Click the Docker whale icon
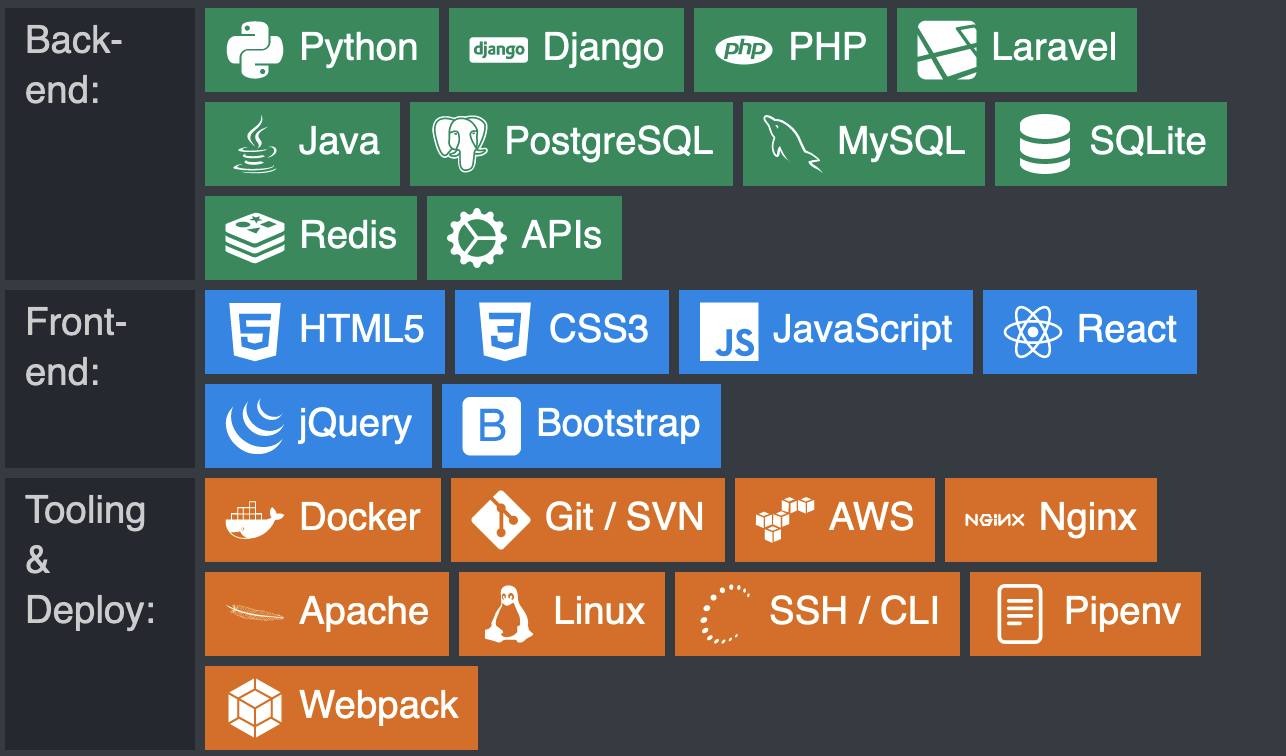This screenshot has height=756, width=1286. [255, 520]
